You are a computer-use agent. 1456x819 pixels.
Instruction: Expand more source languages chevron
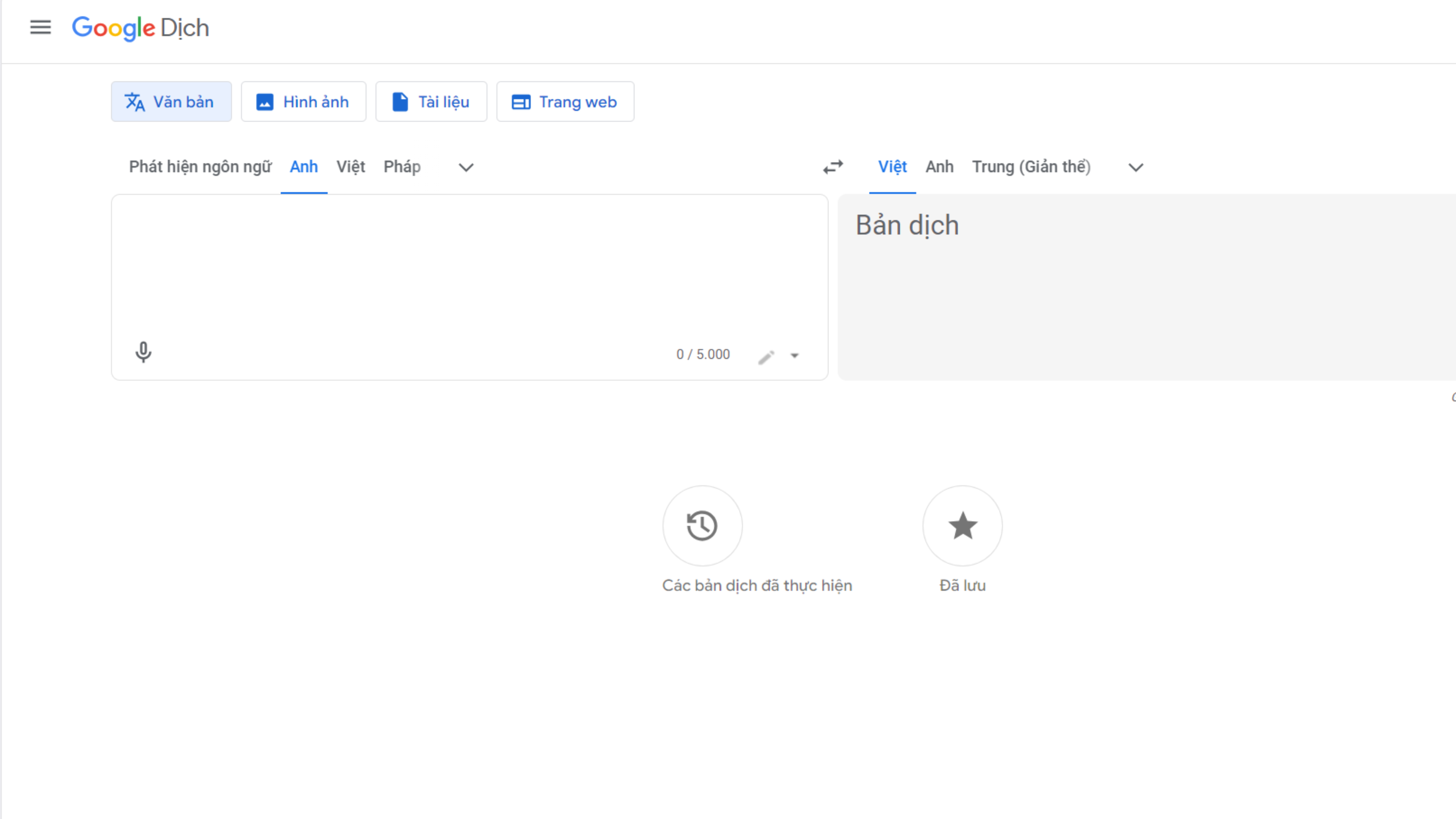pyautogui.click(x=466, y=168)
